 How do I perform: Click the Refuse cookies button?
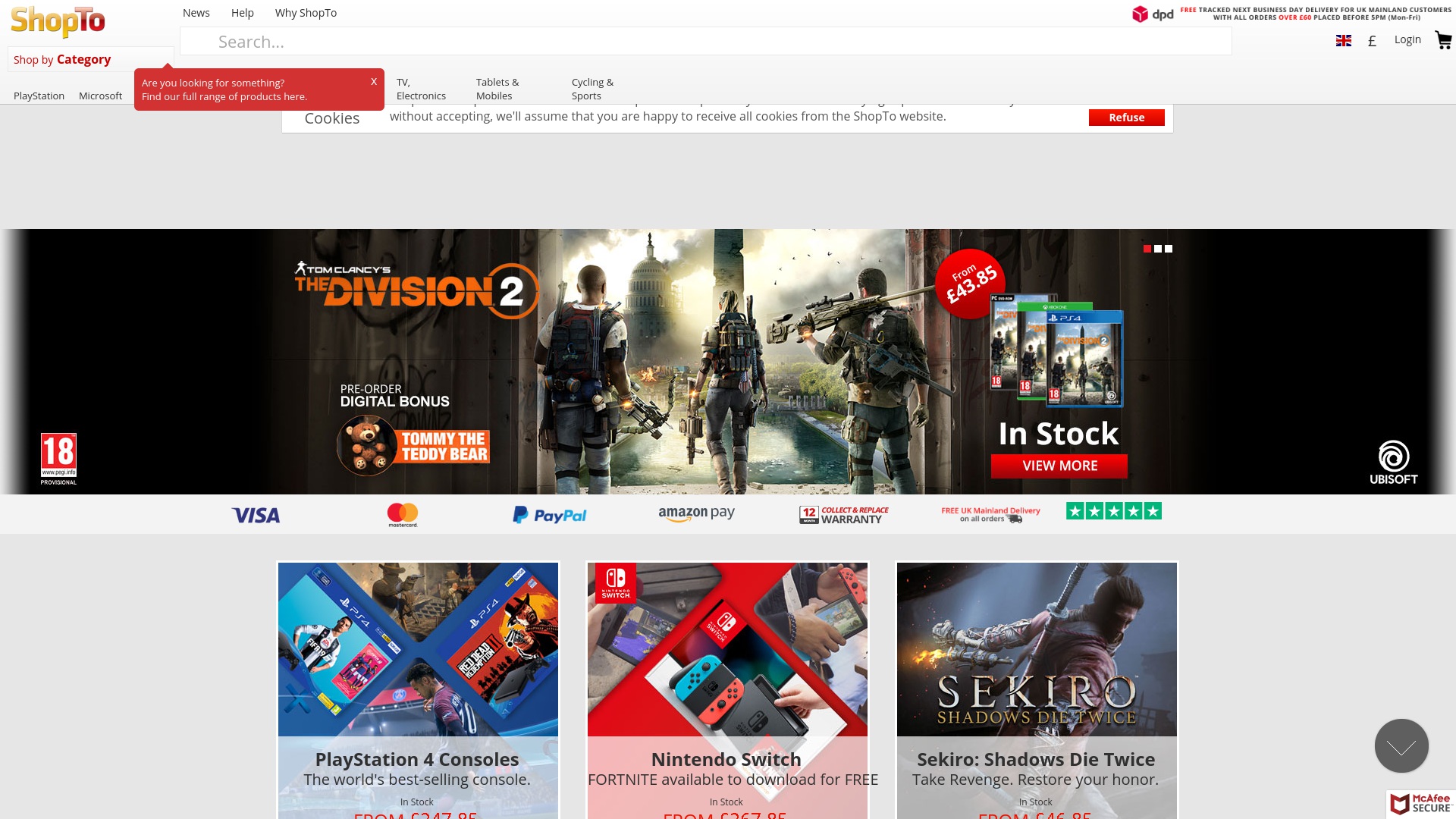click(x=1126, y=118)
